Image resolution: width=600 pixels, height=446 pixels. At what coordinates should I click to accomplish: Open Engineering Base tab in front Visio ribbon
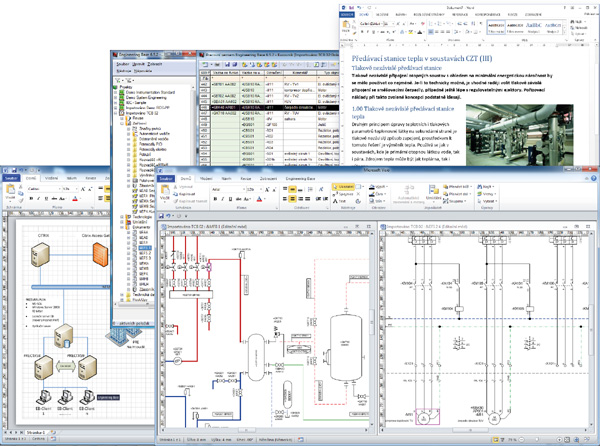point(300,179)
